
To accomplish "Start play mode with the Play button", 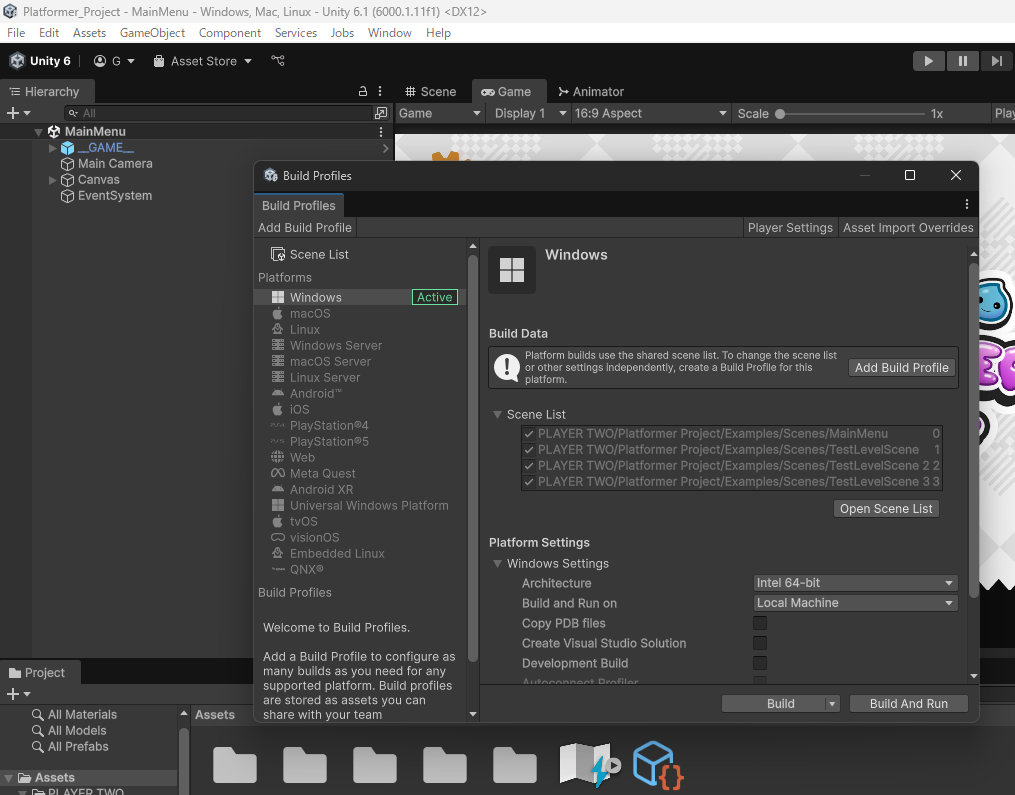I will [x=928, y=61].
